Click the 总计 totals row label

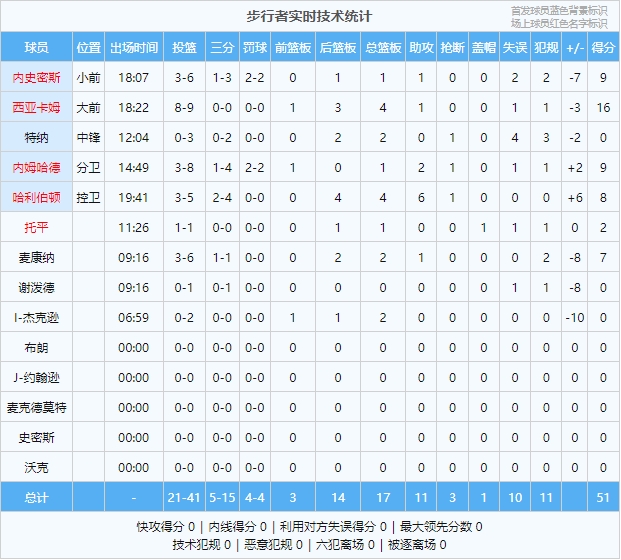pyautogui.click(x=36, y=497)
